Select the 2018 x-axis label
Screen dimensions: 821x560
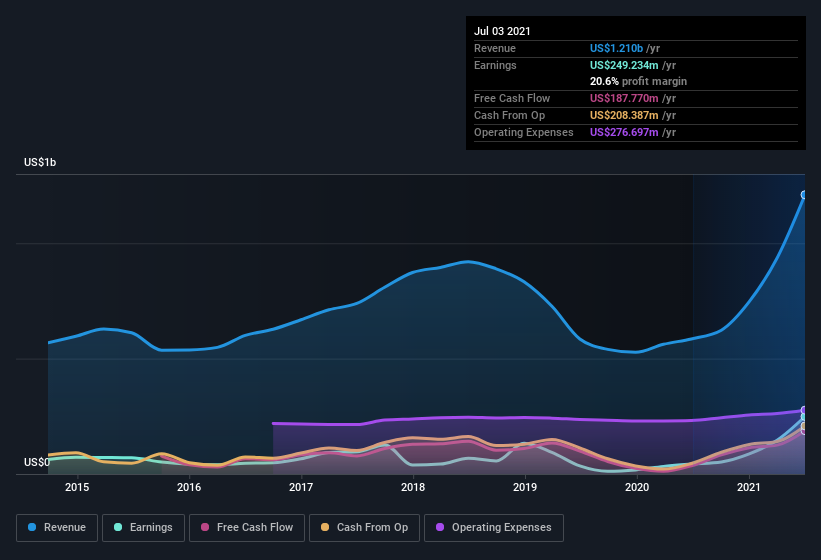tap(413, 487)
